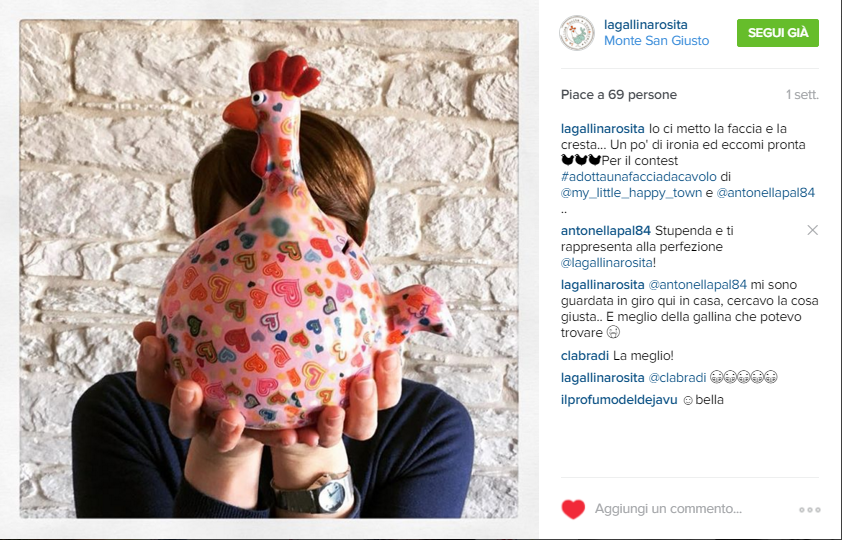
Task: Delete antonellapal84's comment with the X
Action: coord(812,230)
